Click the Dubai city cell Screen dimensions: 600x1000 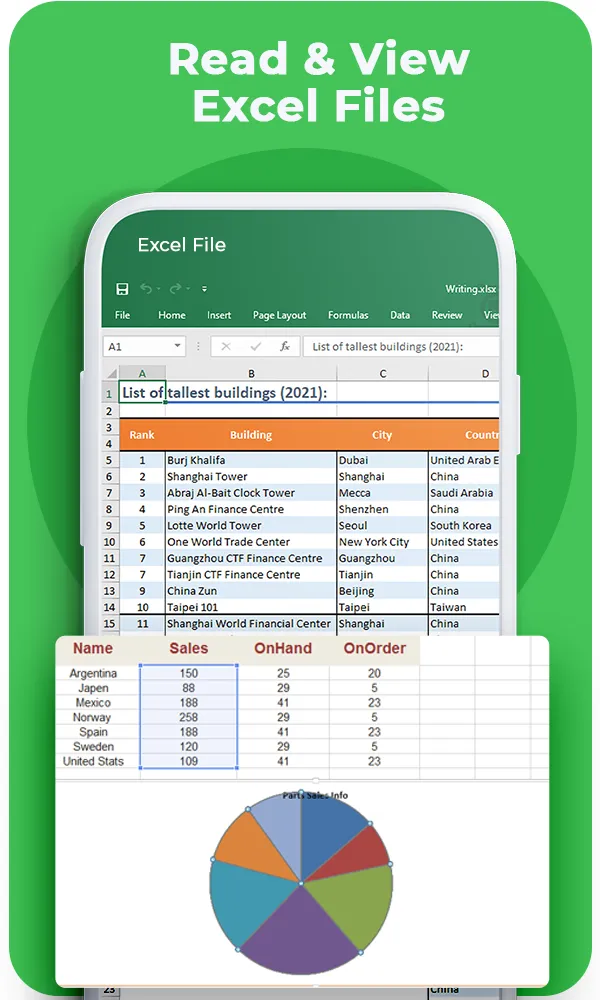click(x=383, y=460)
